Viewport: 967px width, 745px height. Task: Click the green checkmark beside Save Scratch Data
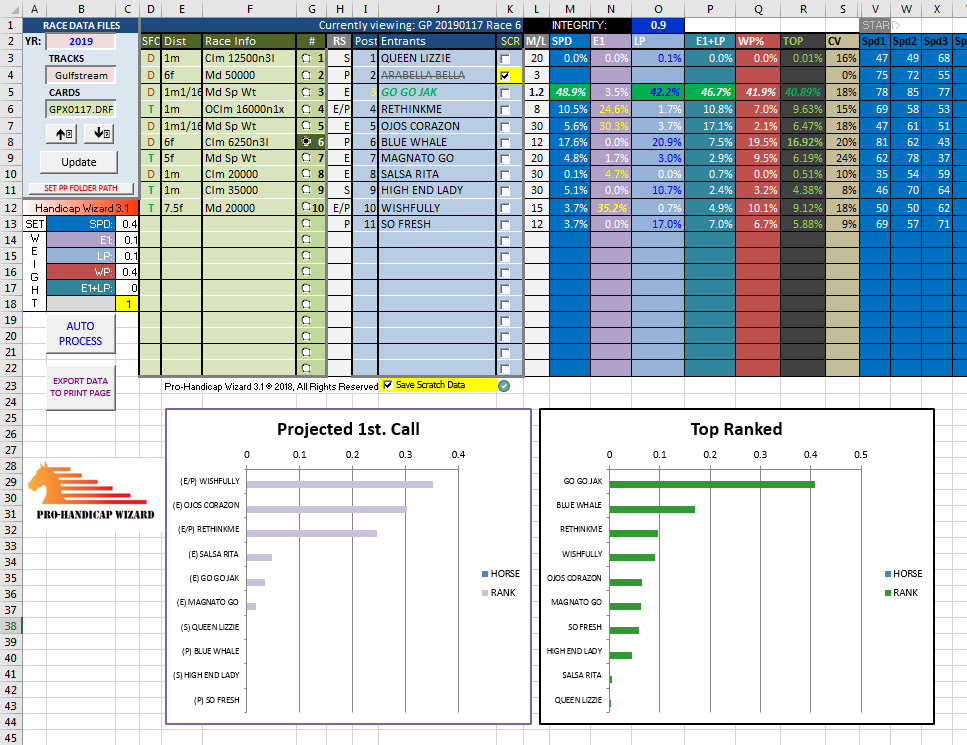[504, 386]
